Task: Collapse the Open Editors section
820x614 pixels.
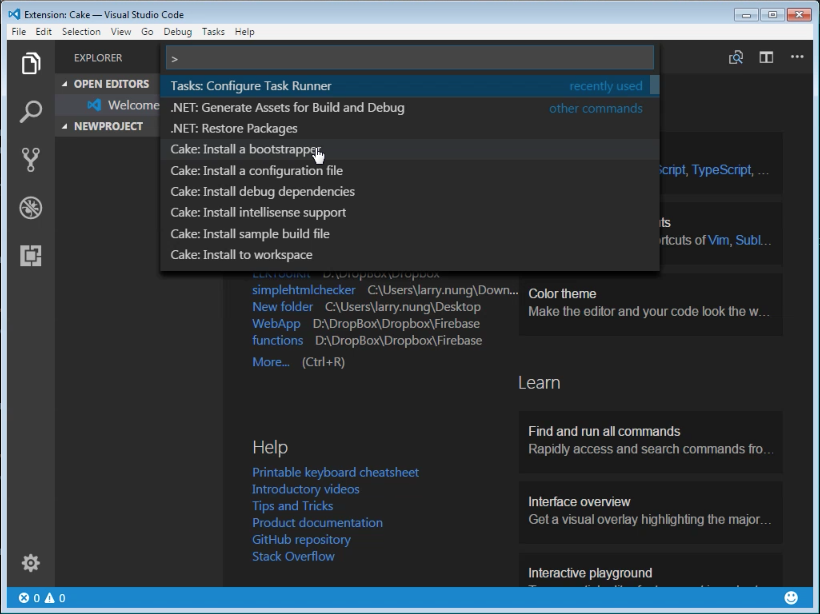Action: pyautogui.click(x=64, y=84)
